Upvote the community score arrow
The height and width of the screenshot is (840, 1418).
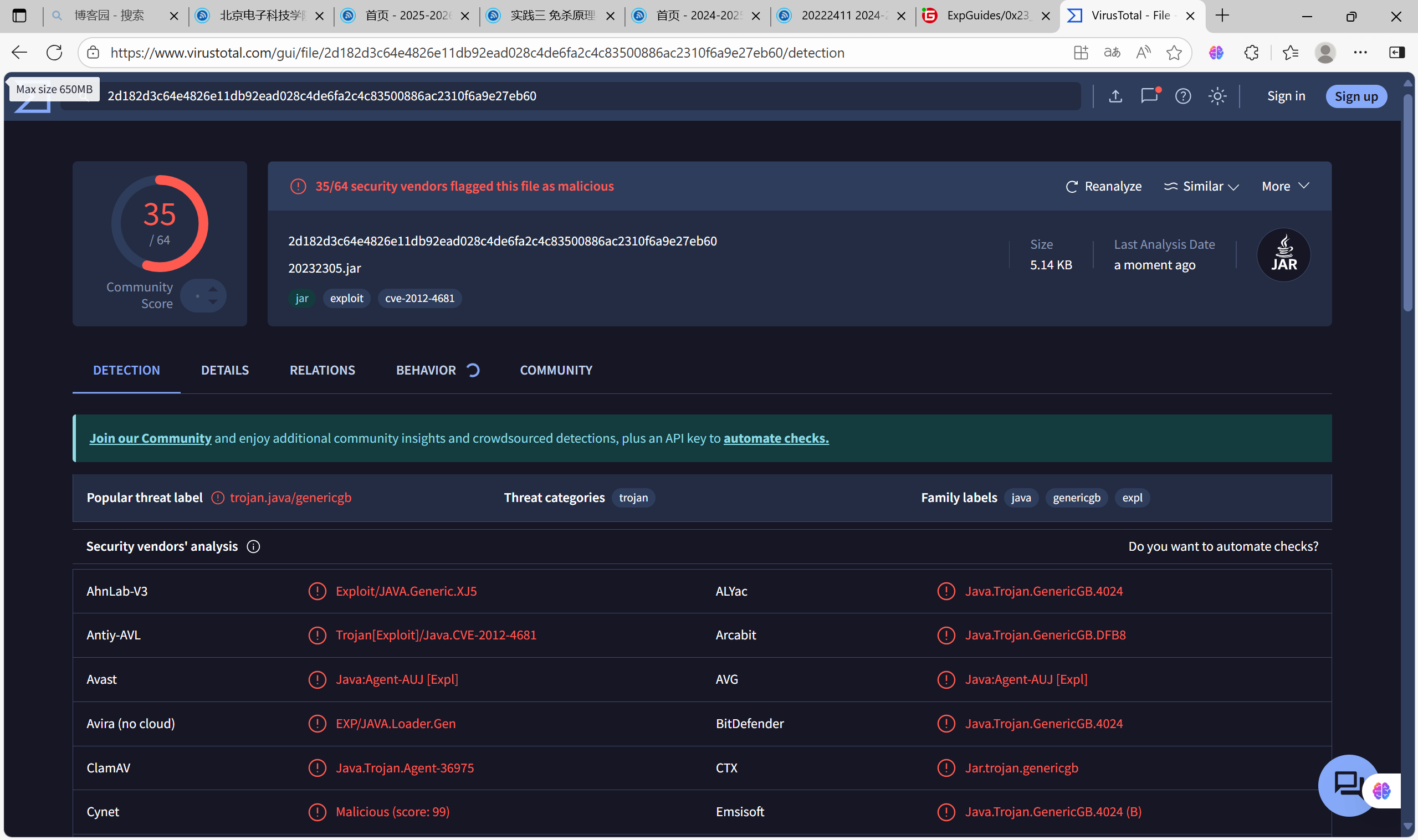click(213, 289)
